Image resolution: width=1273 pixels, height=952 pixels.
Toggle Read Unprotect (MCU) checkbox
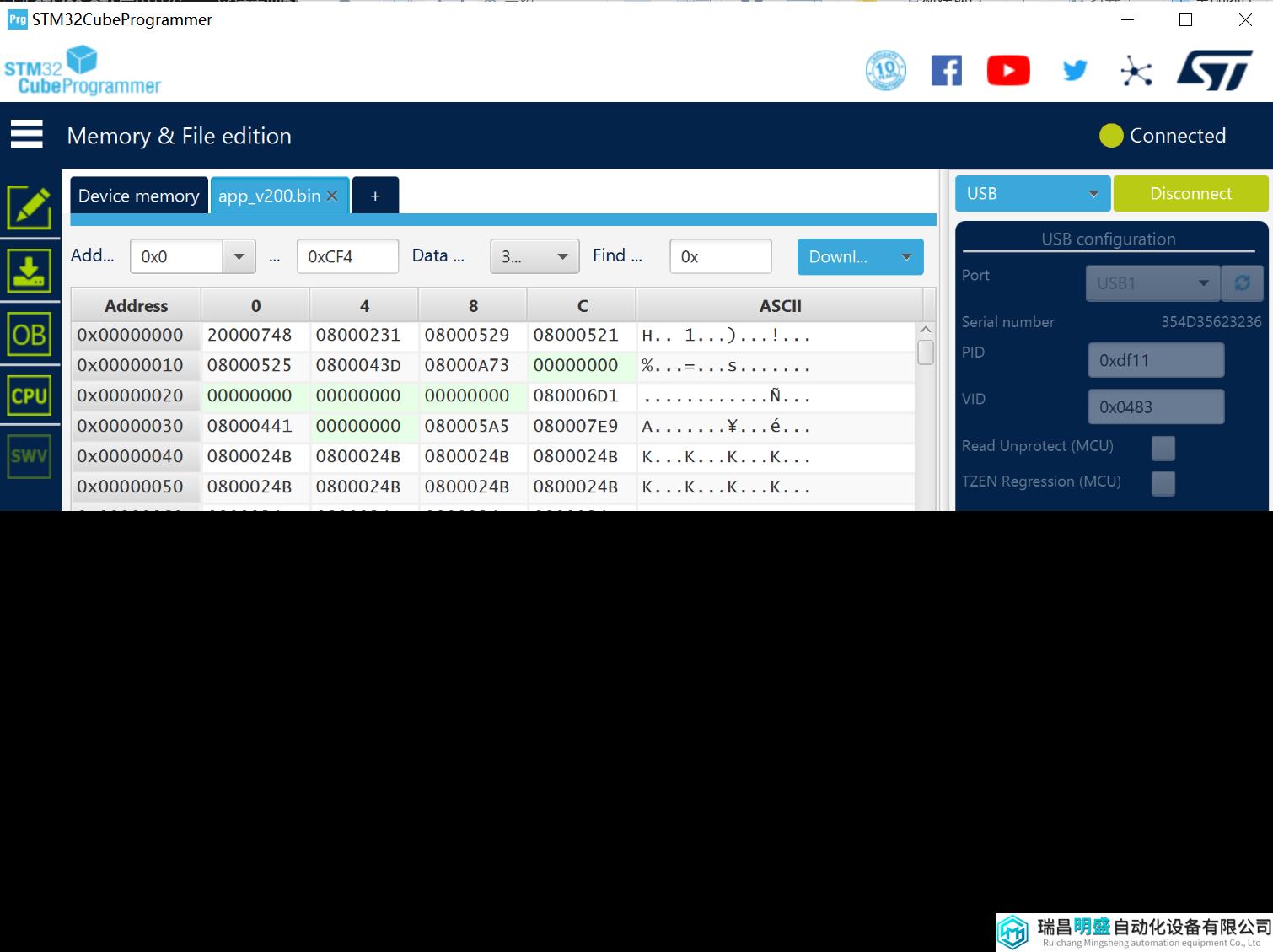[x=1163, y=448]
